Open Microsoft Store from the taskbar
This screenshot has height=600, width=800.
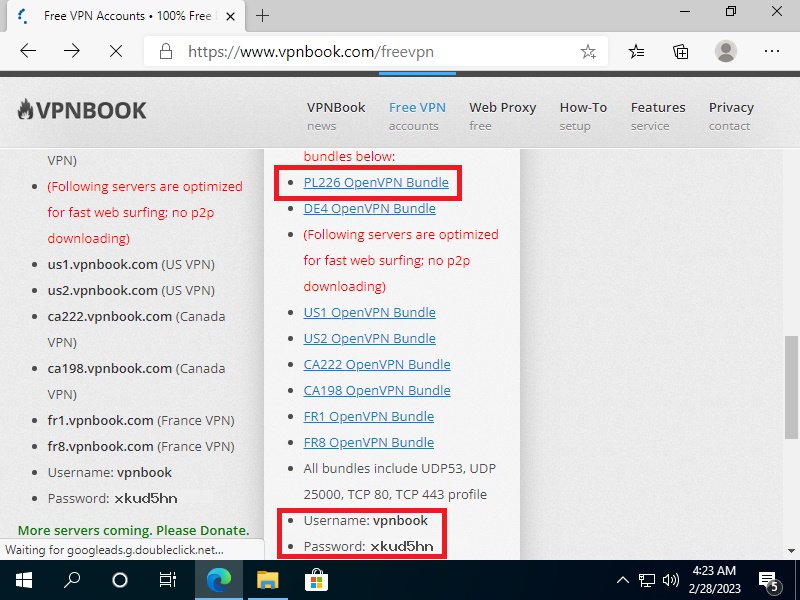click(x=316, y=579)
